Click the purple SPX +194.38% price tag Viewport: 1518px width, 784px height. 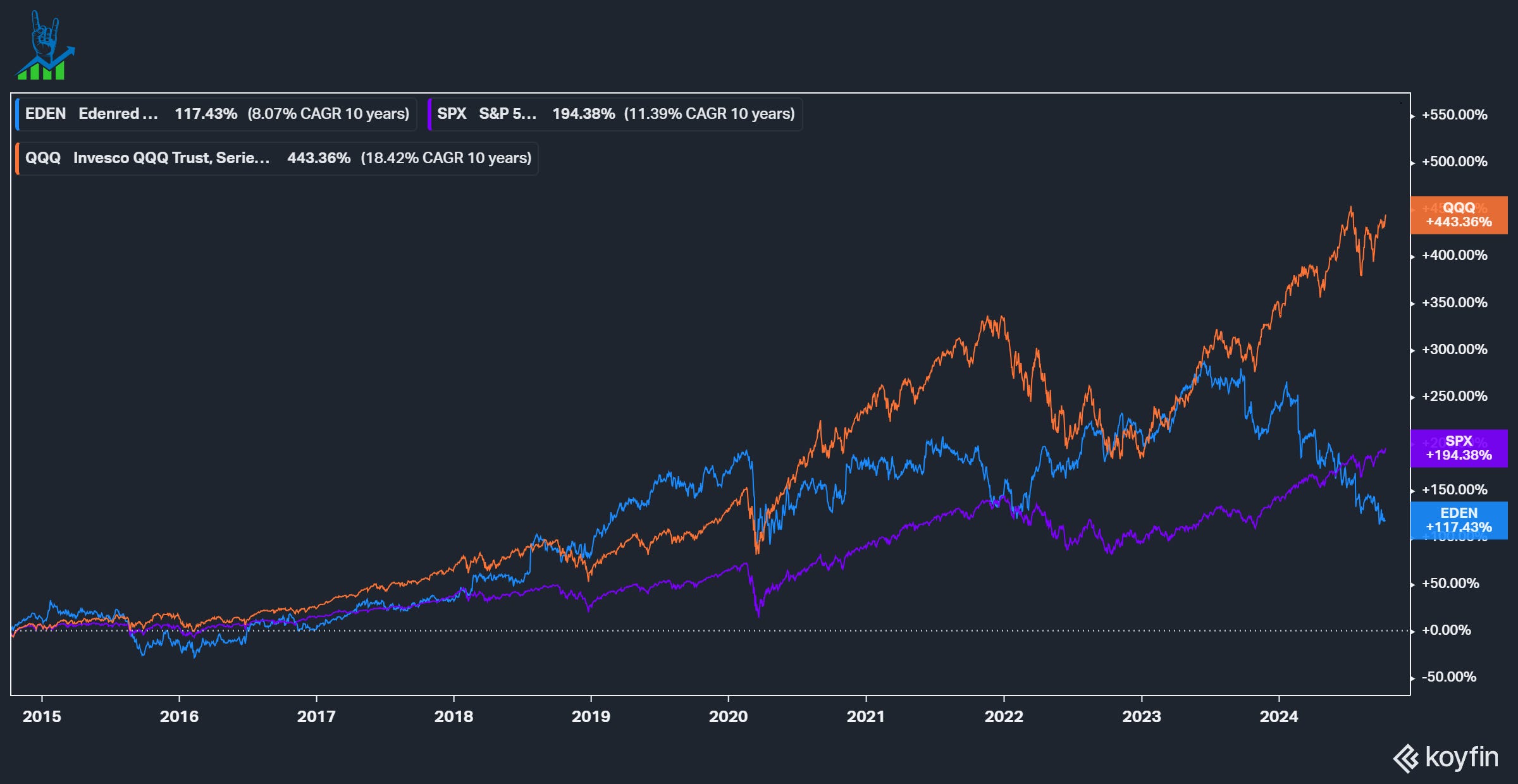(1459, 448)
